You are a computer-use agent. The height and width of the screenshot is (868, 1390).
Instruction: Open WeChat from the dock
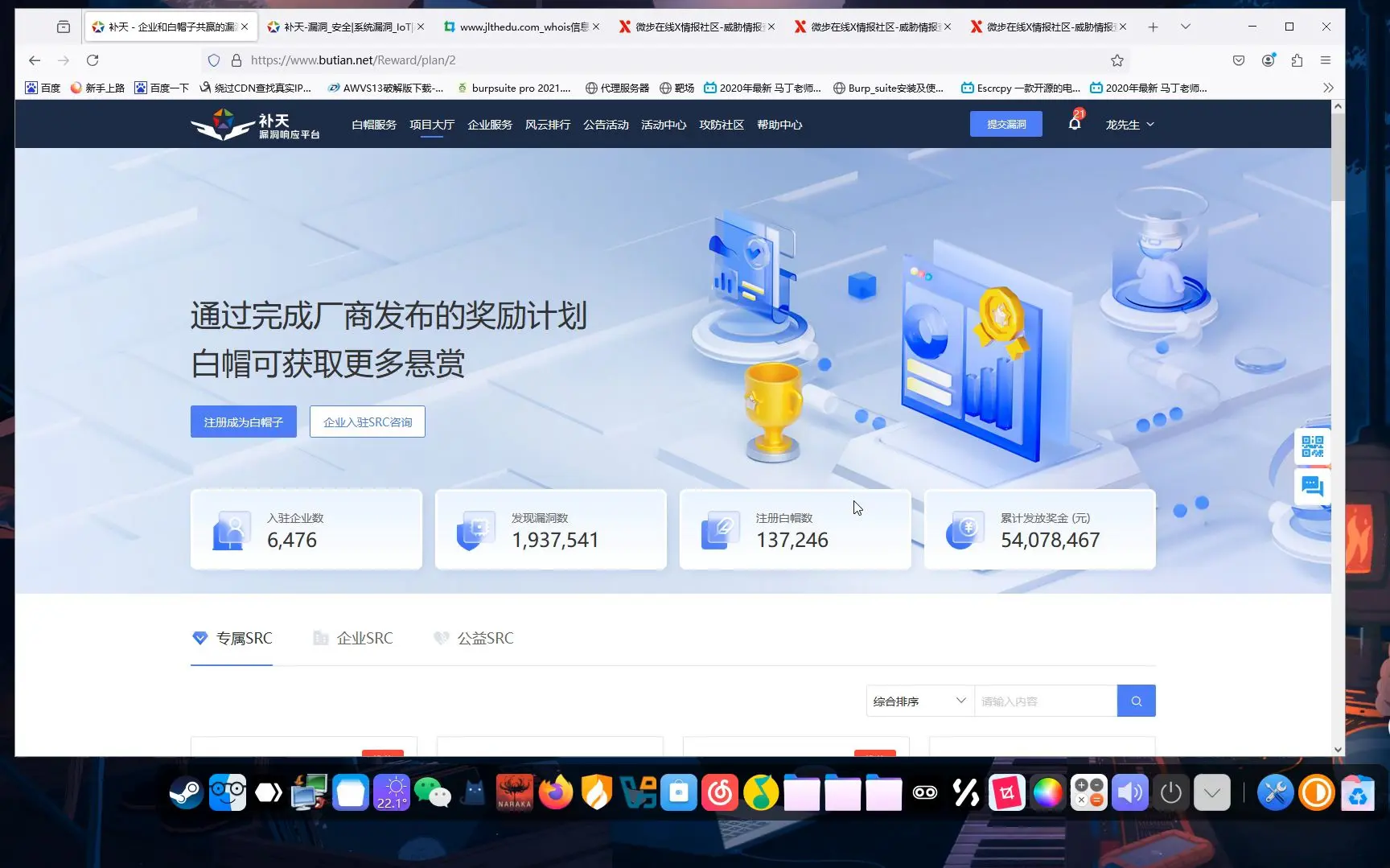click(x=433, y=792)
